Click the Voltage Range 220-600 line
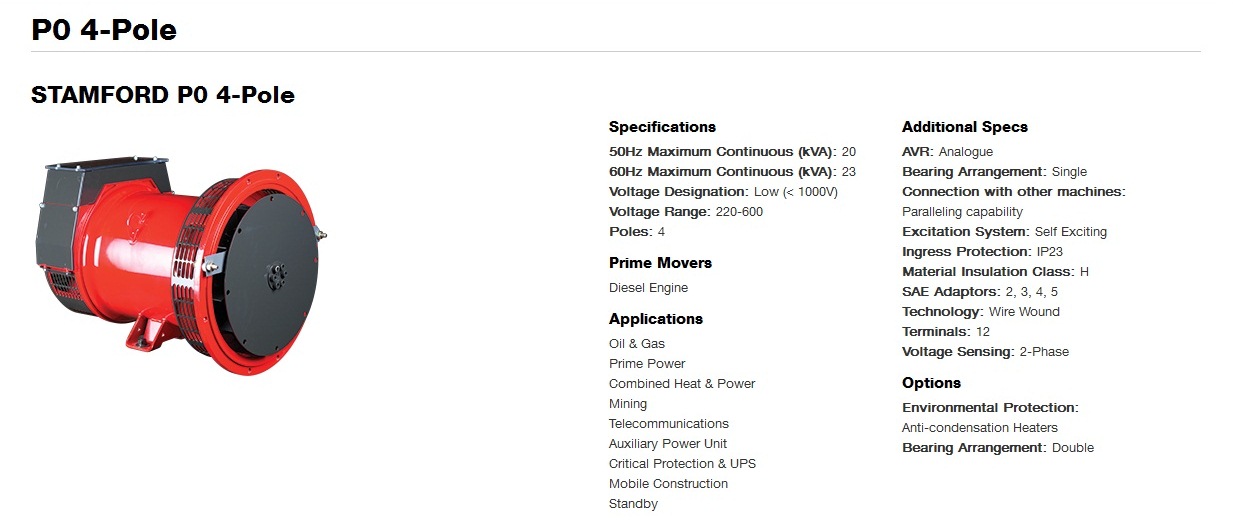The image size is (1233, 528). tap(686, 212)
